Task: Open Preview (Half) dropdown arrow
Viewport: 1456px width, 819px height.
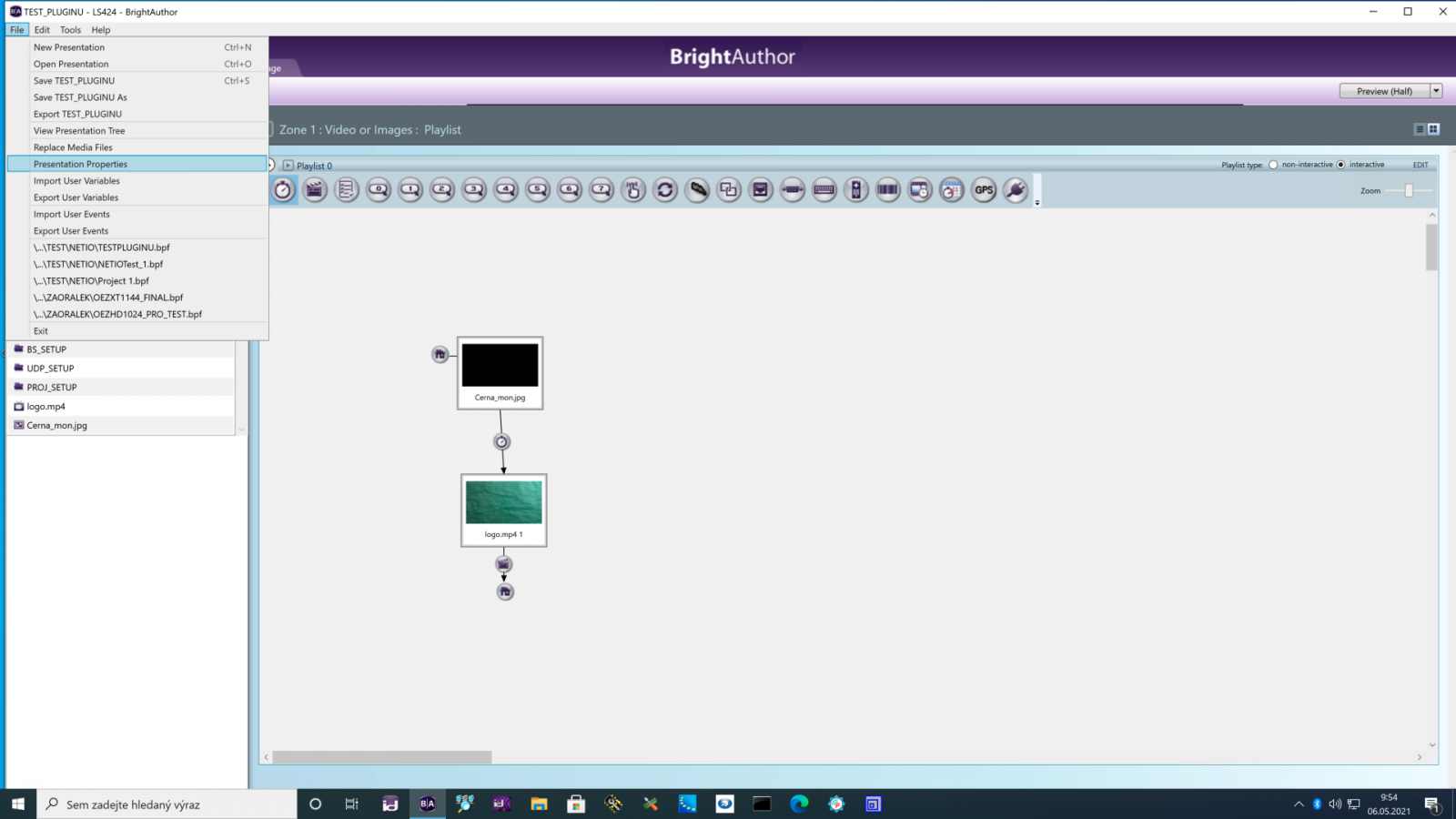Action: 1436,91
